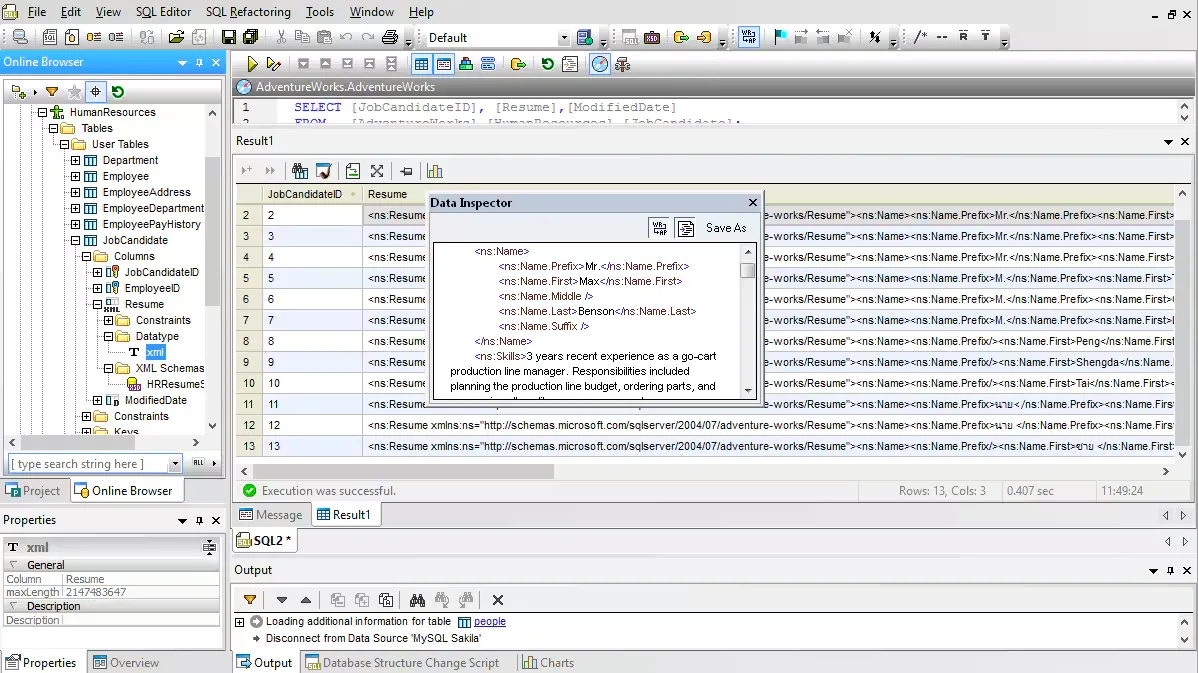Open the chart icon in Result1 toolbar
This screenshot has height=673, width=1198.
coord(434,171)
